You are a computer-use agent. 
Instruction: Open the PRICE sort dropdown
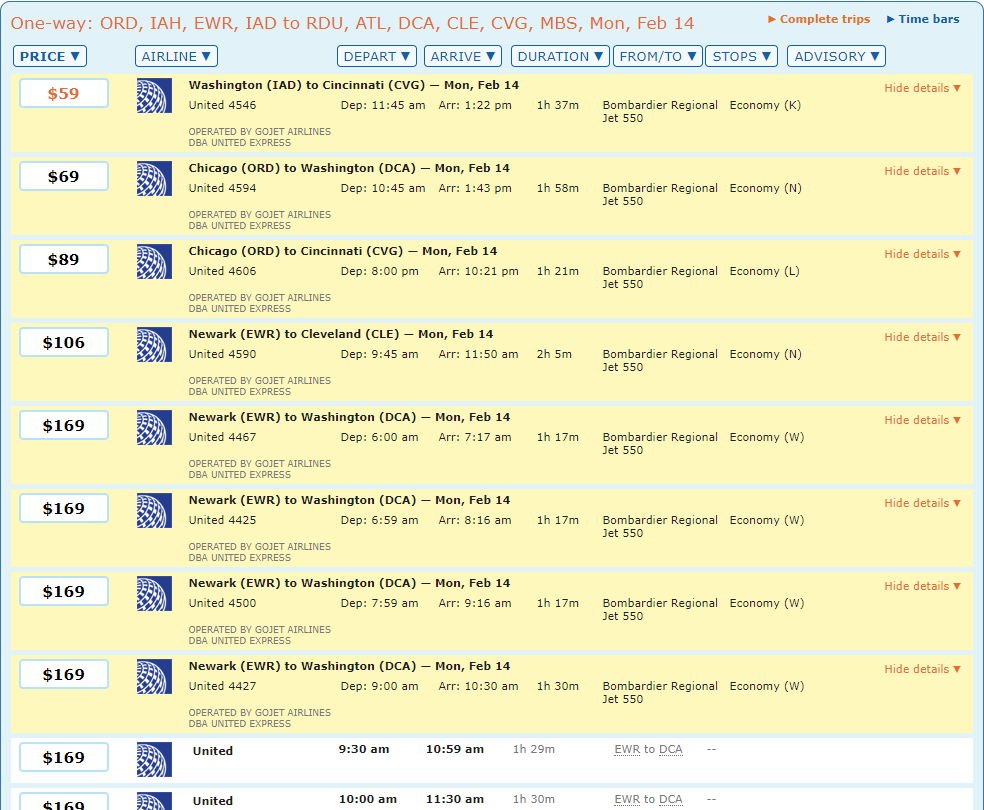[50, 56]
